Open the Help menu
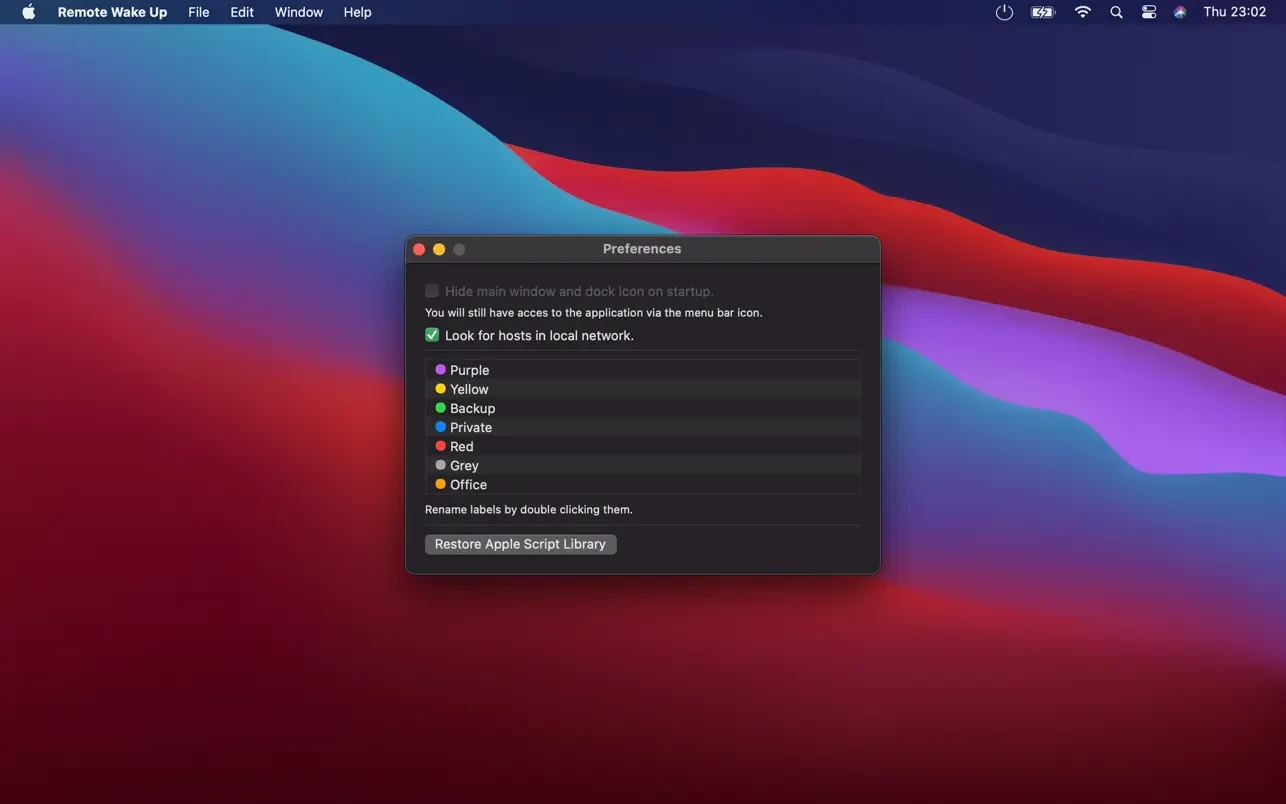The width and height of the screenshot is (1286, 804). click(357, 12)
